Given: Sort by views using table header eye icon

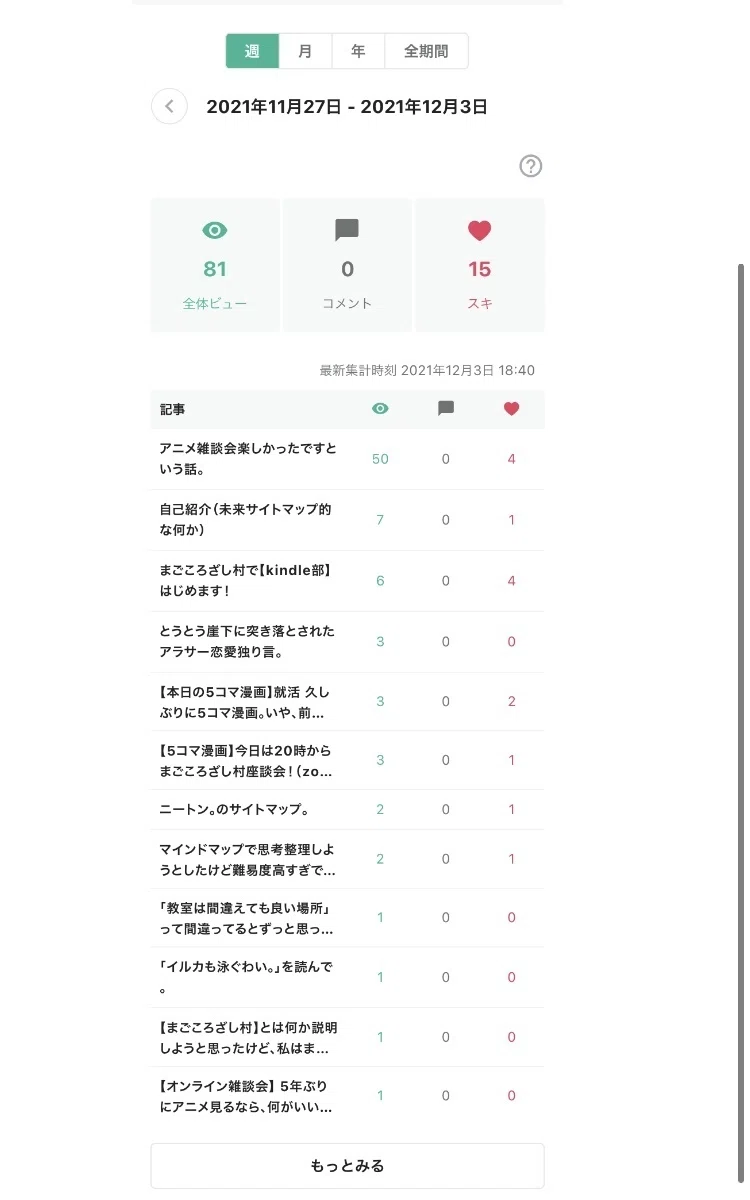Looking at the screenshot, I should 380,409.
